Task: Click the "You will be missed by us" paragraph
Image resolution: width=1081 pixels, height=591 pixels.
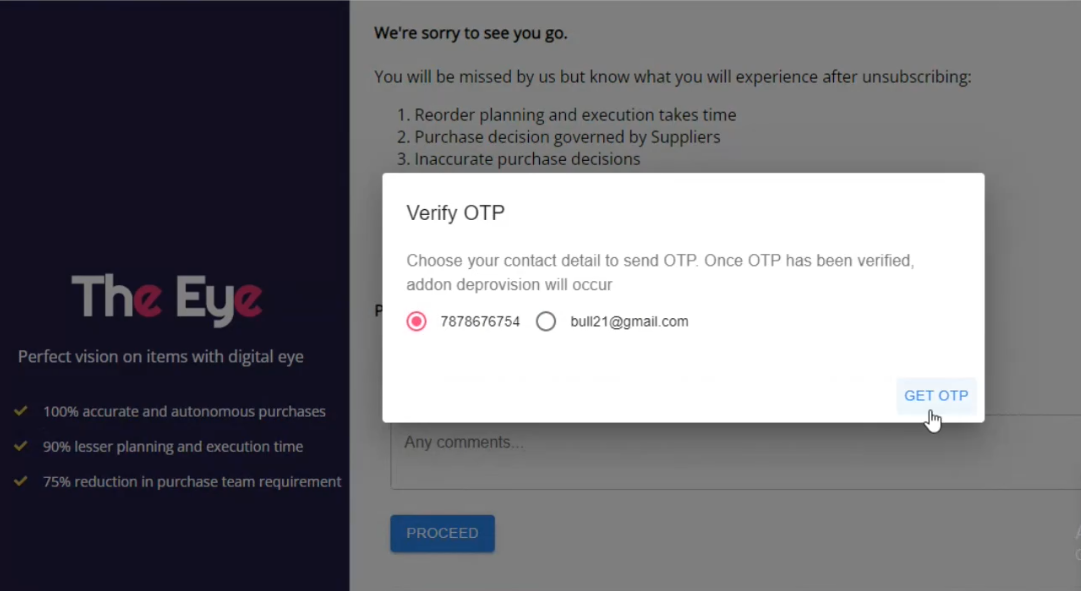Action: click(x=672, y=77)
